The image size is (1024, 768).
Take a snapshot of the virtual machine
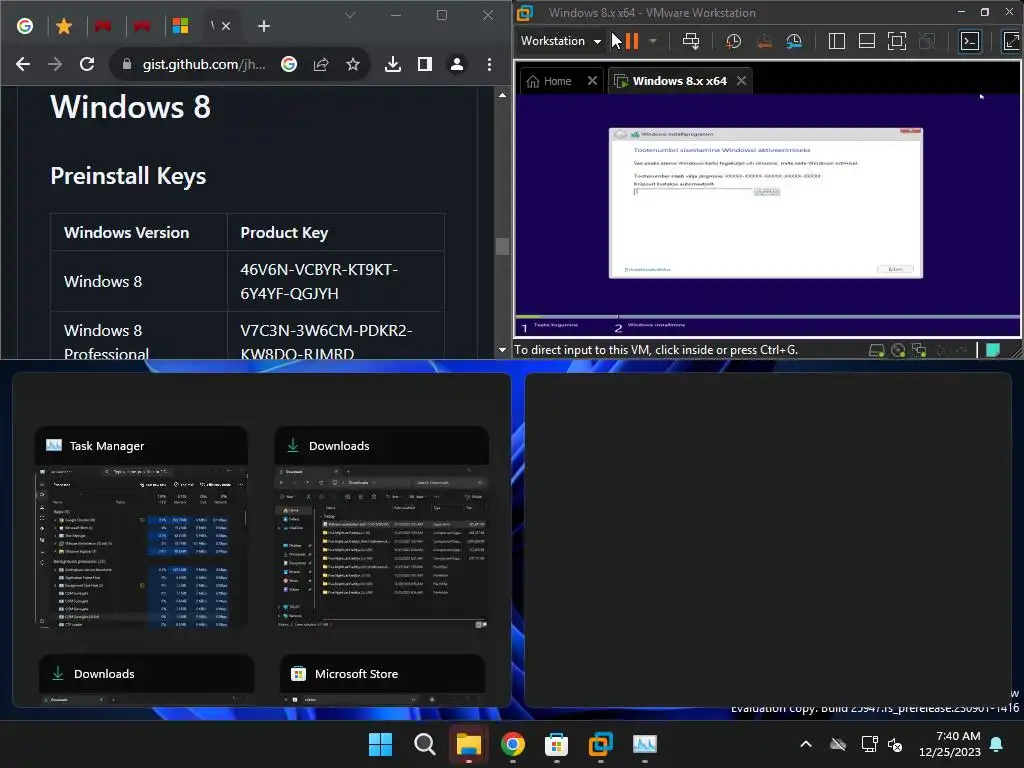(733, 41)
